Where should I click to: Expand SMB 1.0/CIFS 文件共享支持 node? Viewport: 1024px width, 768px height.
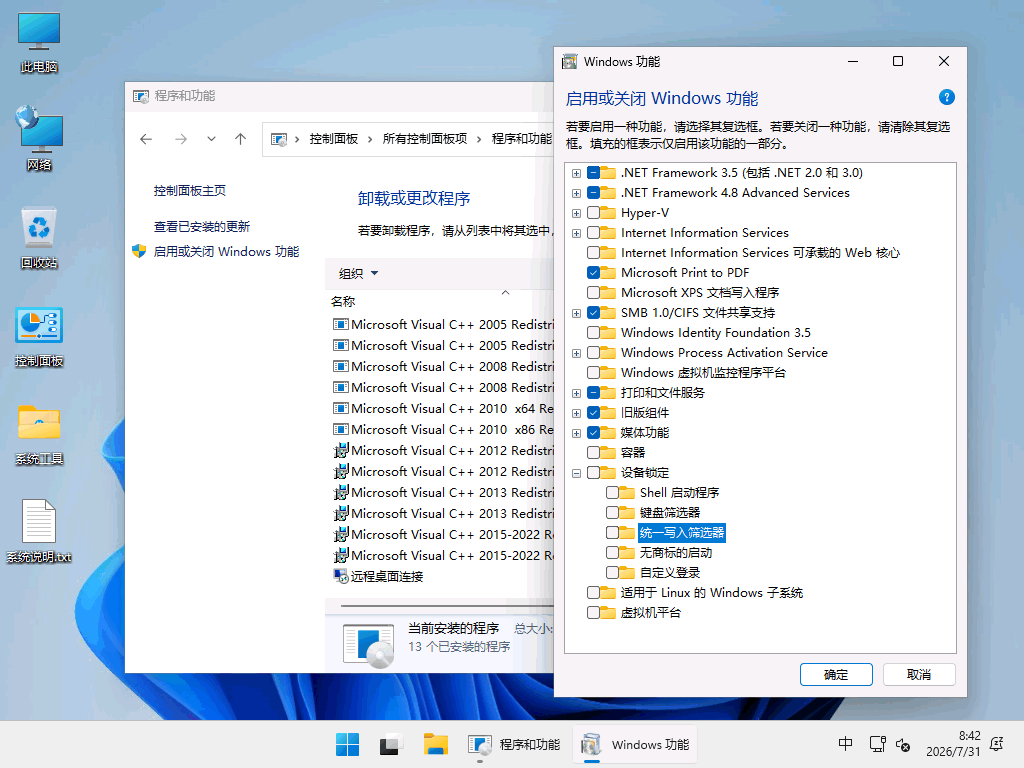pyautogui.click(x=576, y=313)
